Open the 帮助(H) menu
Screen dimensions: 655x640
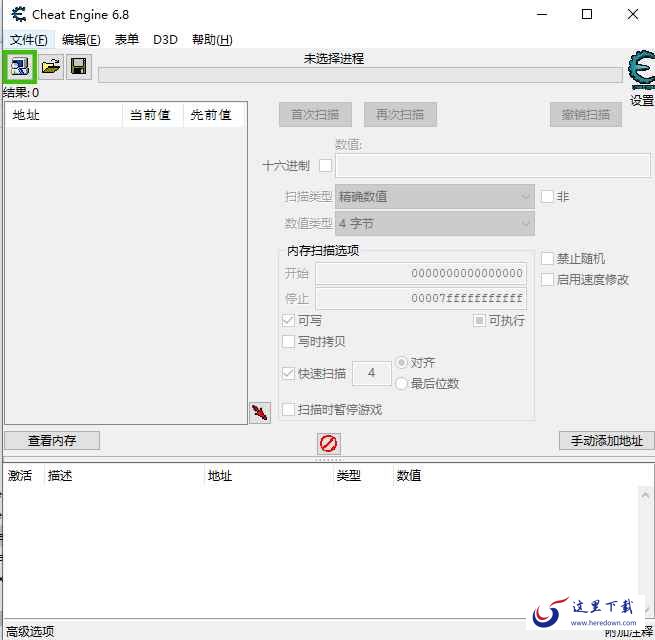coord(212,40)
